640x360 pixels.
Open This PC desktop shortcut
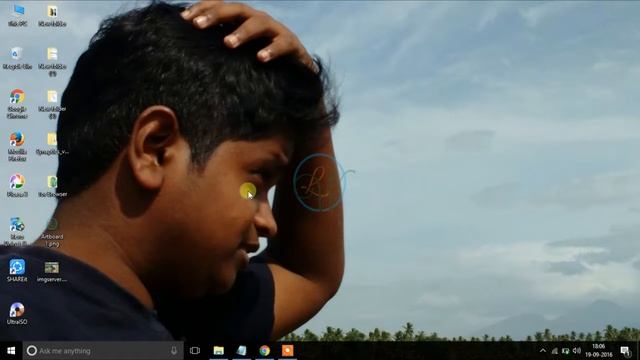coord(18,16)
